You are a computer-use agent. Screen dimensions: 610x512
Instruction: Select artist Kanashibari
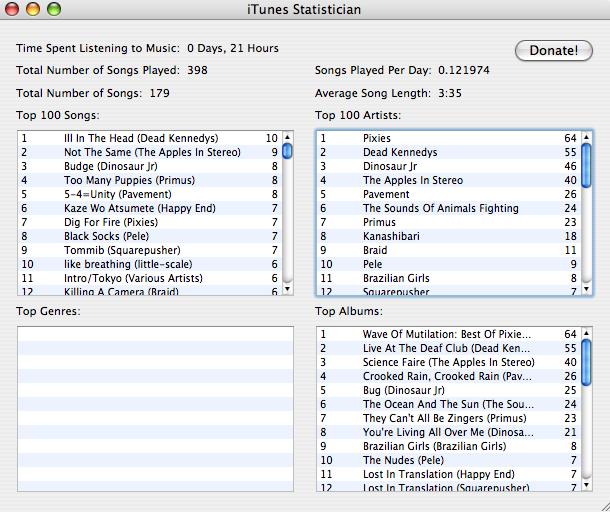coord(449,236)
